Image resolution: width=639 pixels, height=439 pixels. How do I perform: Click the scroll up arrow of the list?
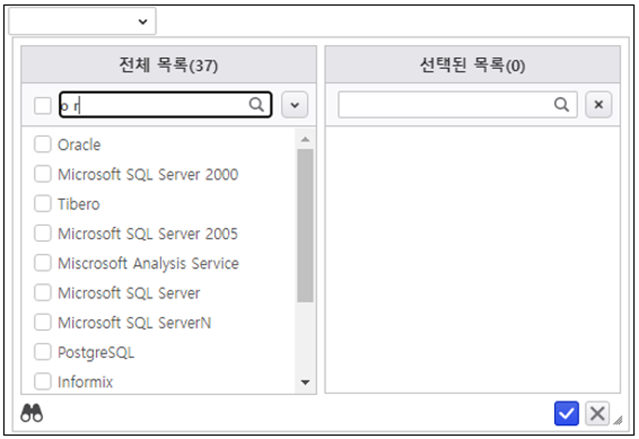tap(305, 139)
